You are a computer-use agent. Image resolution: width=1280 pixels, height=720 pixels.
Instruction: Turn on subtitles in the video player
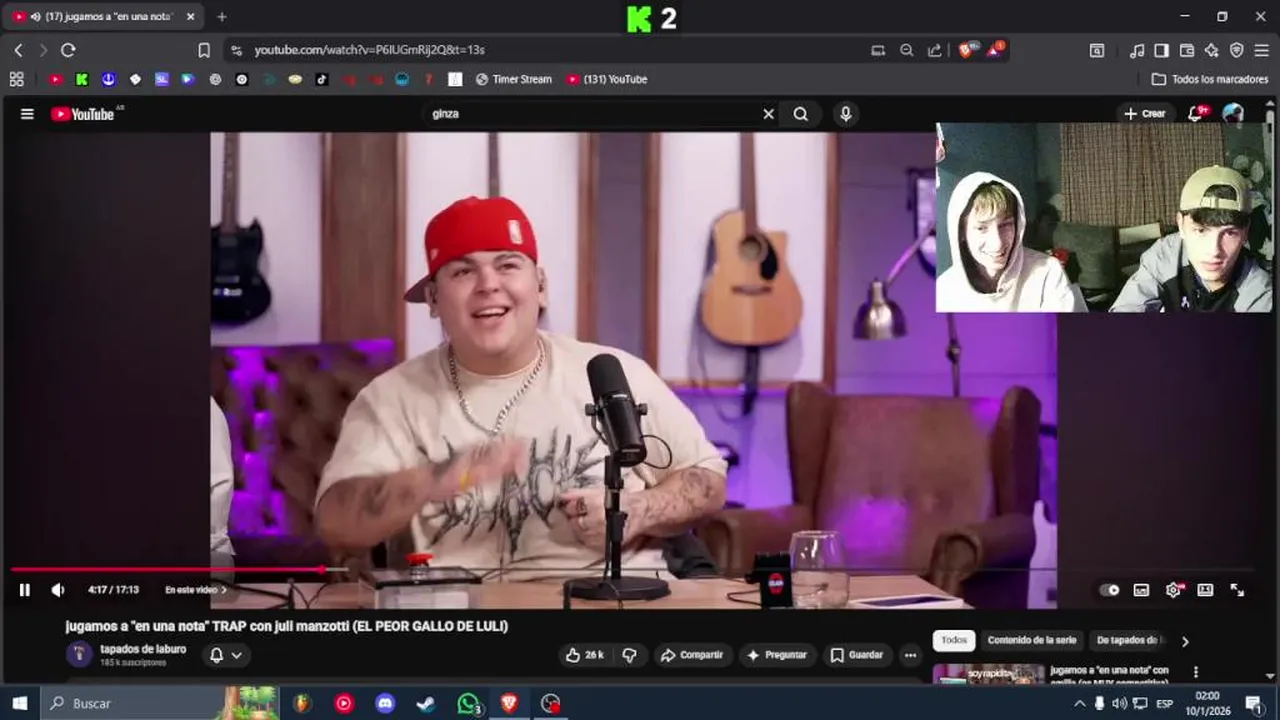1141,590
